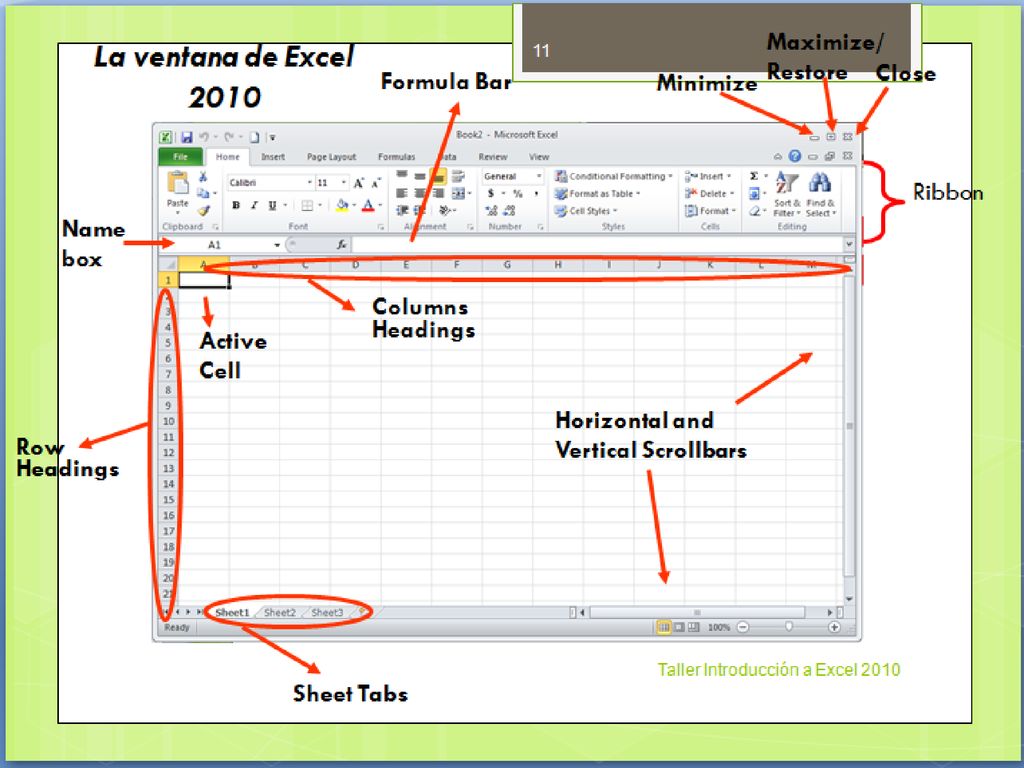Select the Sheet2 worksheet tab
Screen dimensions: 1024x768
(x=280, y=613)
